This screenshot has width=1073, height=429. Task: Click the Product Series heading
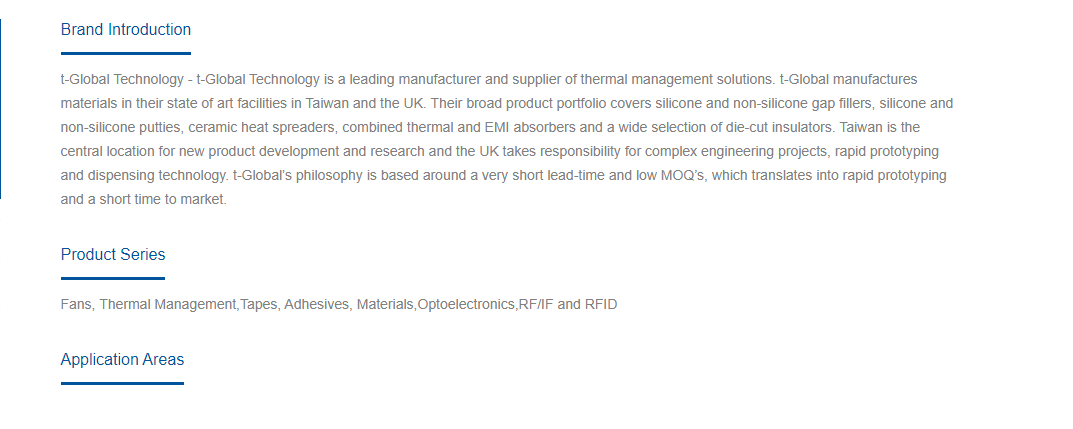113,255
